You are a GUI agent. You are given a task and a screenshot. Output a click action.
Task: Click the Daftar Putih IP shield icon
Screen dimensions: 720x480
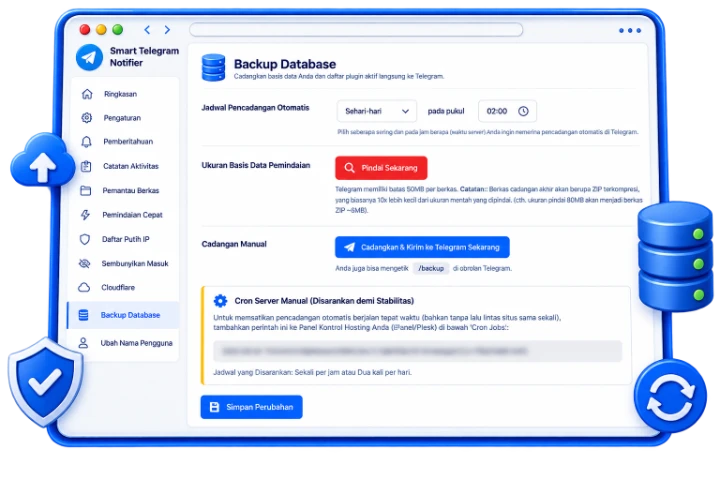(84, 239)
